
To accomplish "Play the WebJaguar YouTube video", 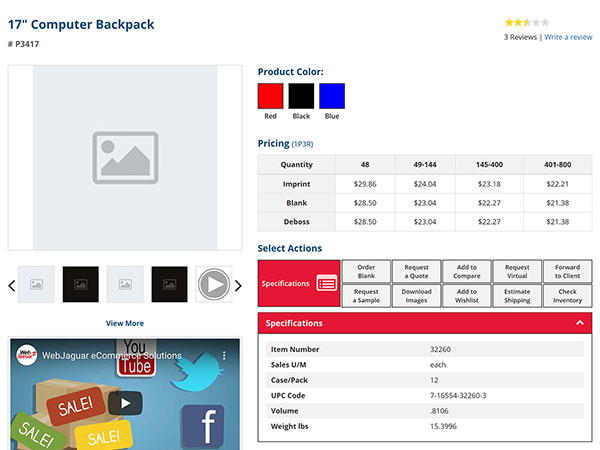I will tap(125, 402).
